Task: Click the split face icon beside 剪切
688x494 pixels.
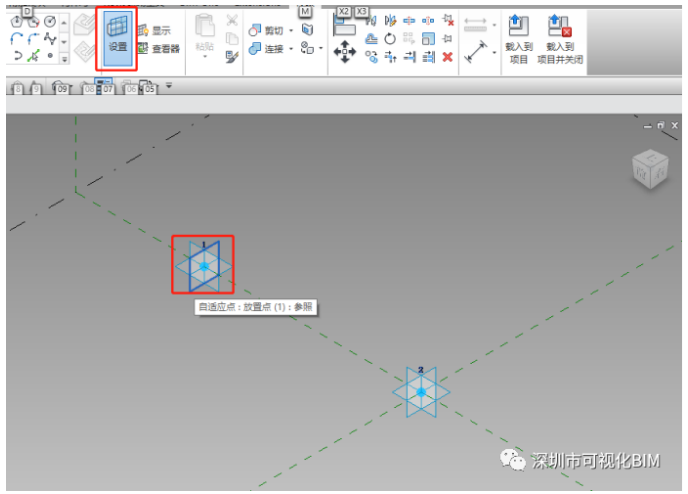Action: pyautogui.click(x=308, y=29)
